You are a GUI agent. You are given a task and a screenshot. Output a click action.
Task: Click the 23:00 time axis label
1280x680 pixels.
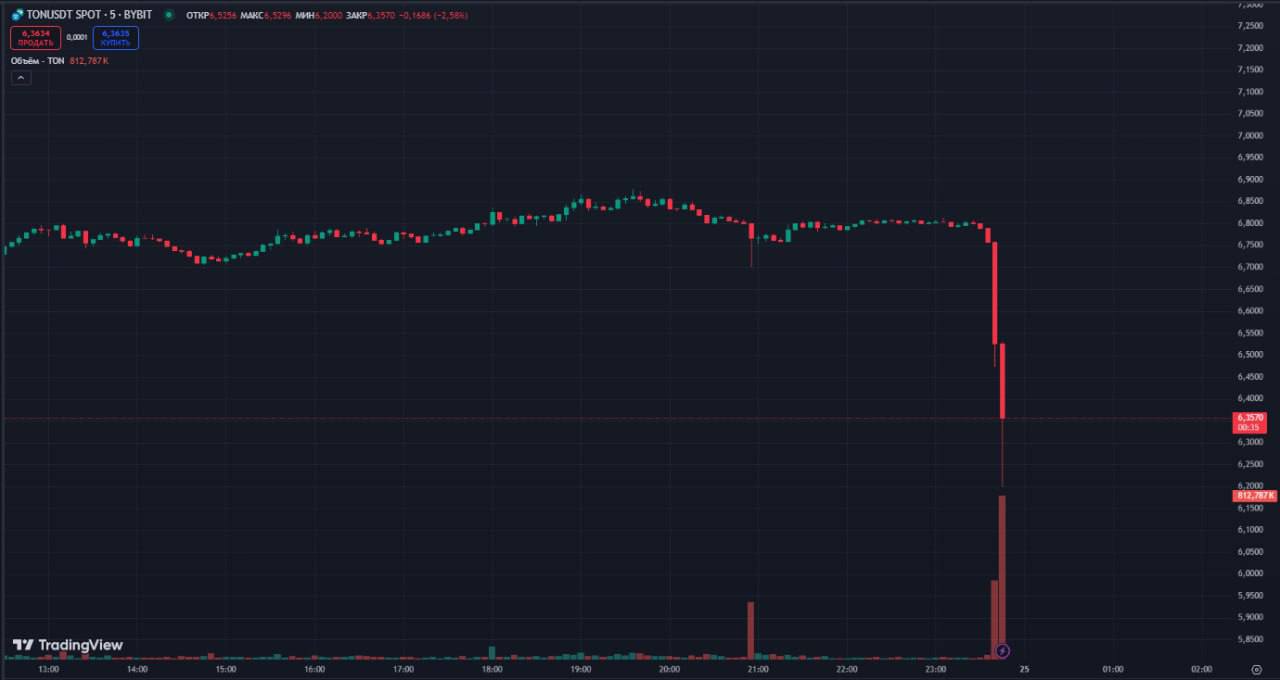935,669
